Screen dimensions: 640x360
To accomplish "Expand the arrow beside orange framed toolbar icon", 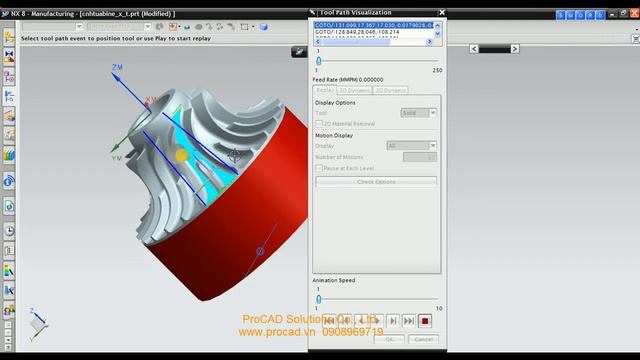I will click(x=180, y=27).
